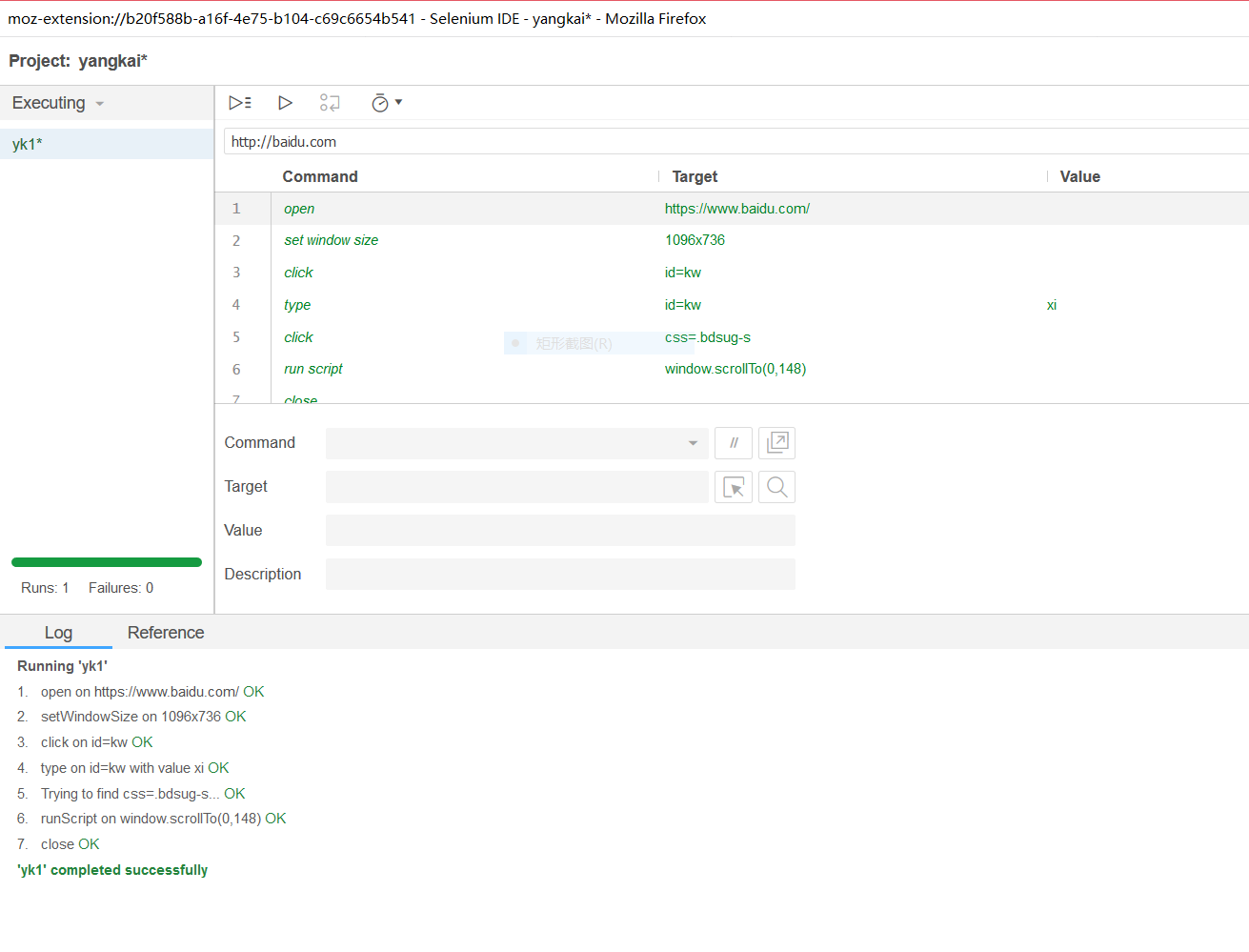Find target in page magnifier icon
Screen dimensions: 1249x952
tap(777, 487)
